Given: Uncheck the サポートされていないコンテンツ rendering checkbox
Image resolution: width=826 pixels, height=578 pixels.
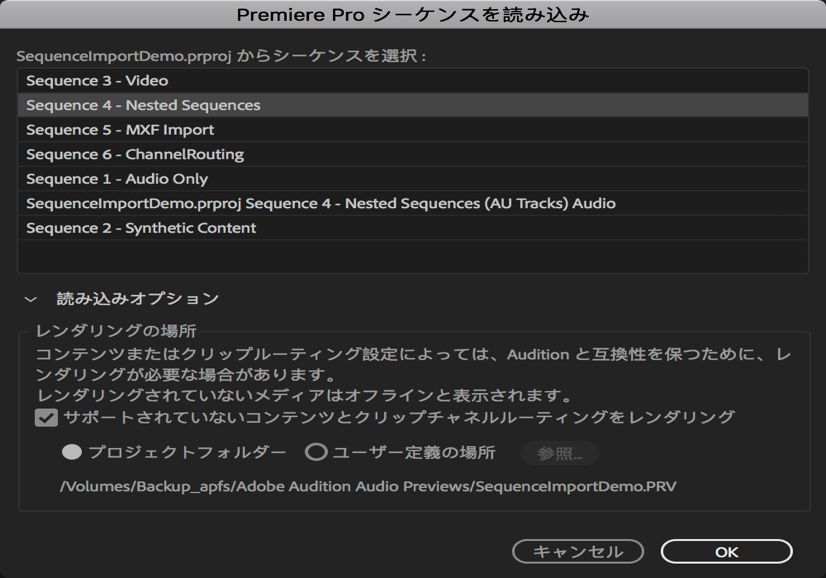Looking at the screenshot, I should (x=46, y=418).
